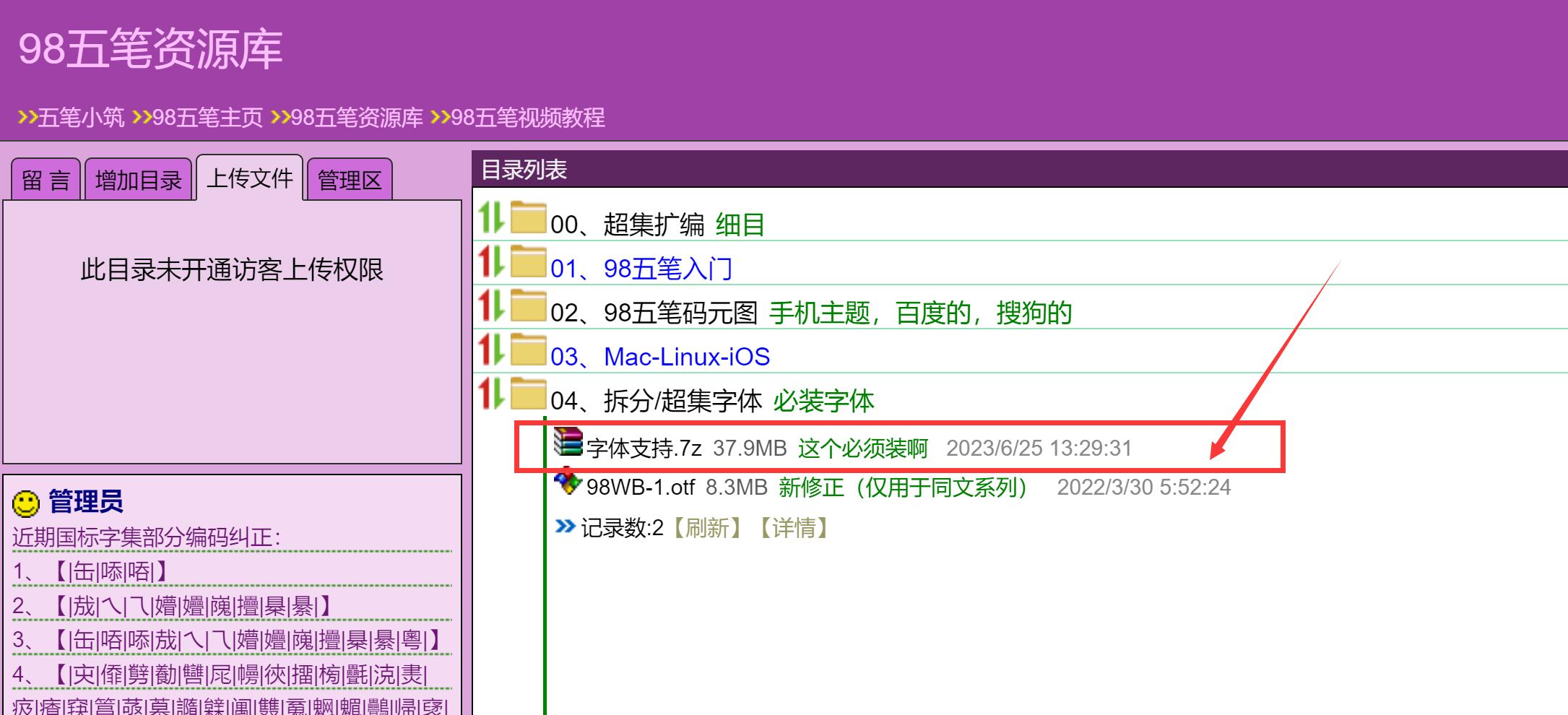The height and width of the screenshot is (715, 1568).
Task: Click the folder icon for 00、超集扩编
Action: pyautogui.click(x=528, y=217)
